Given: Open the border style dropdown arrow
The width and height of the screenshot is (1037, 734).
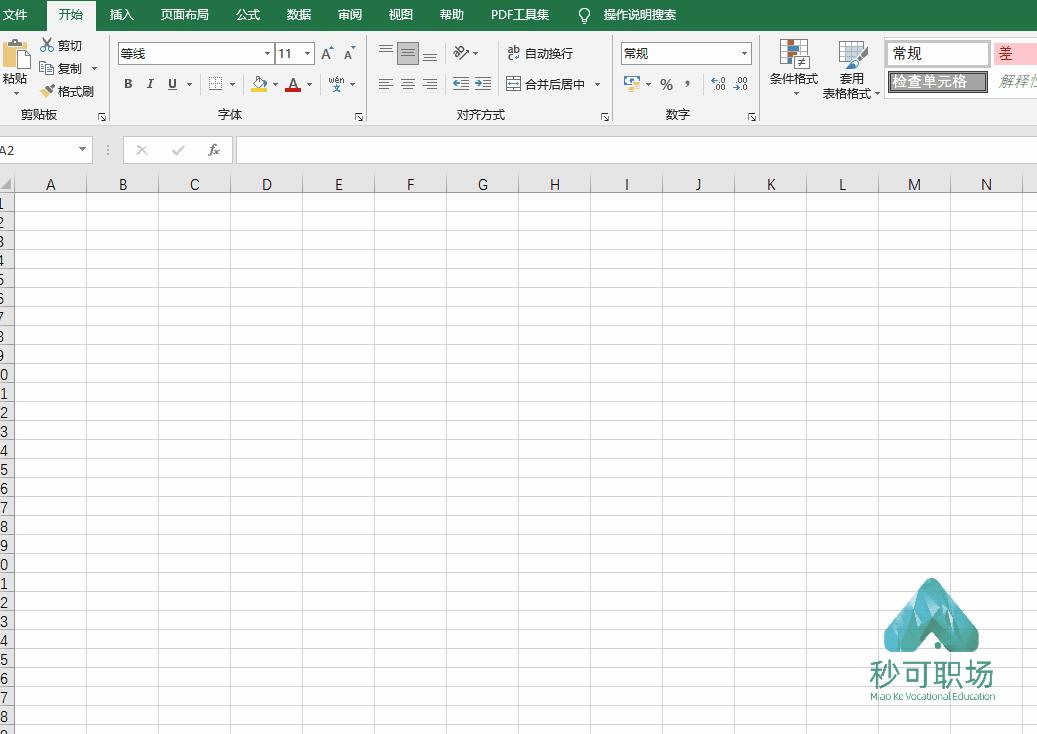Looking at the screenshot, I should tap(231, 84).
